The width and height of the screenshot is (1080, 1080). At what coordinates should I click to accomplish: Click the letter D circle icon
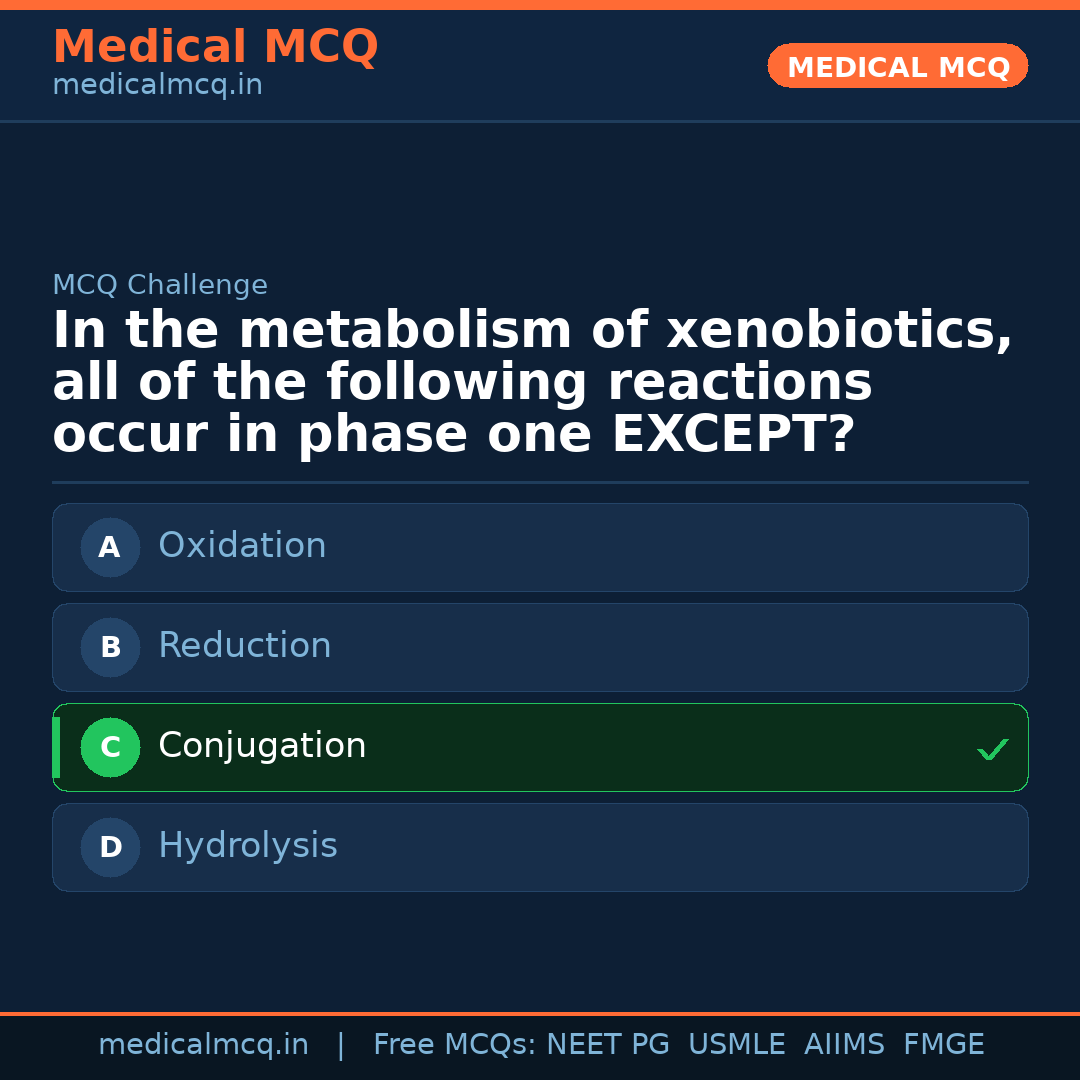coord(110,847)
